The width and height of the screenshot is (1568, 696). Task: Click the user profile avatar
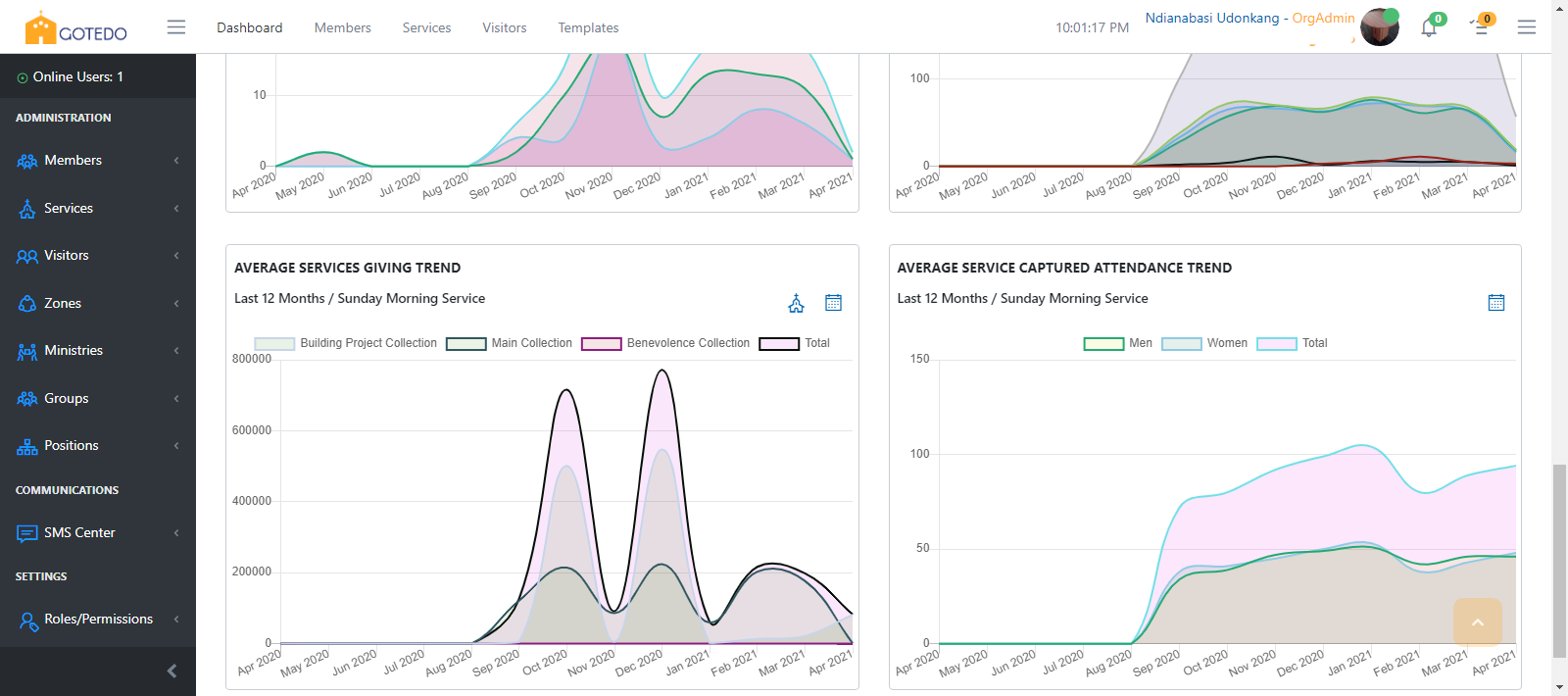click(1380, 27)
